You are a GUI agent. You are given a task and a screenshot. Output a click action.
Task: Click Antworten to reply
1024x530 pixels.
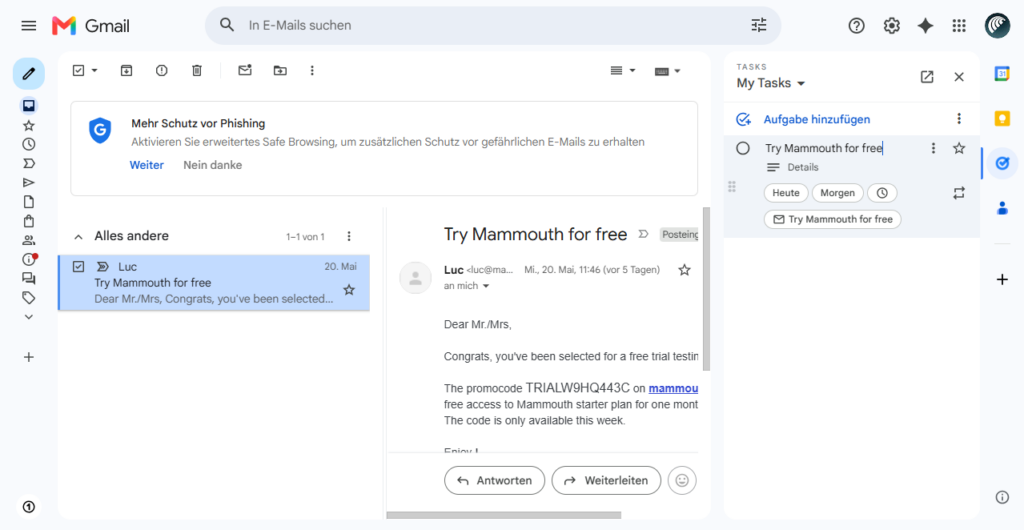(494, 480)
